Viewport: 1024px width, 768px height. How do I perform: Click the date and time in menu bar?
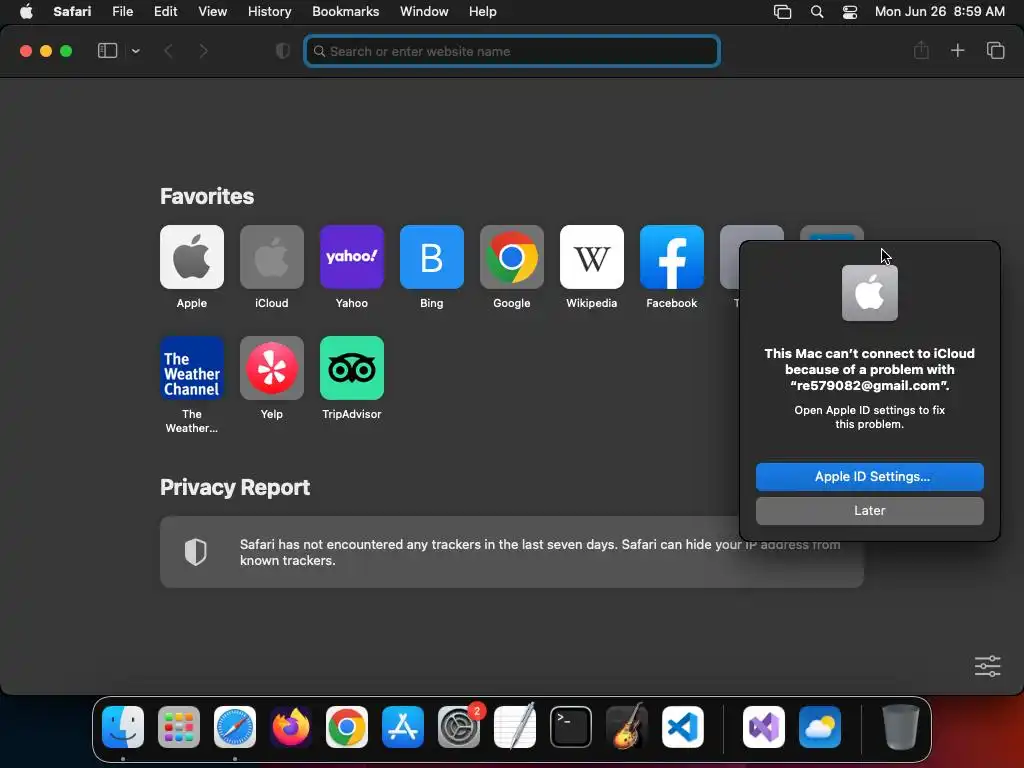(939, 12)
